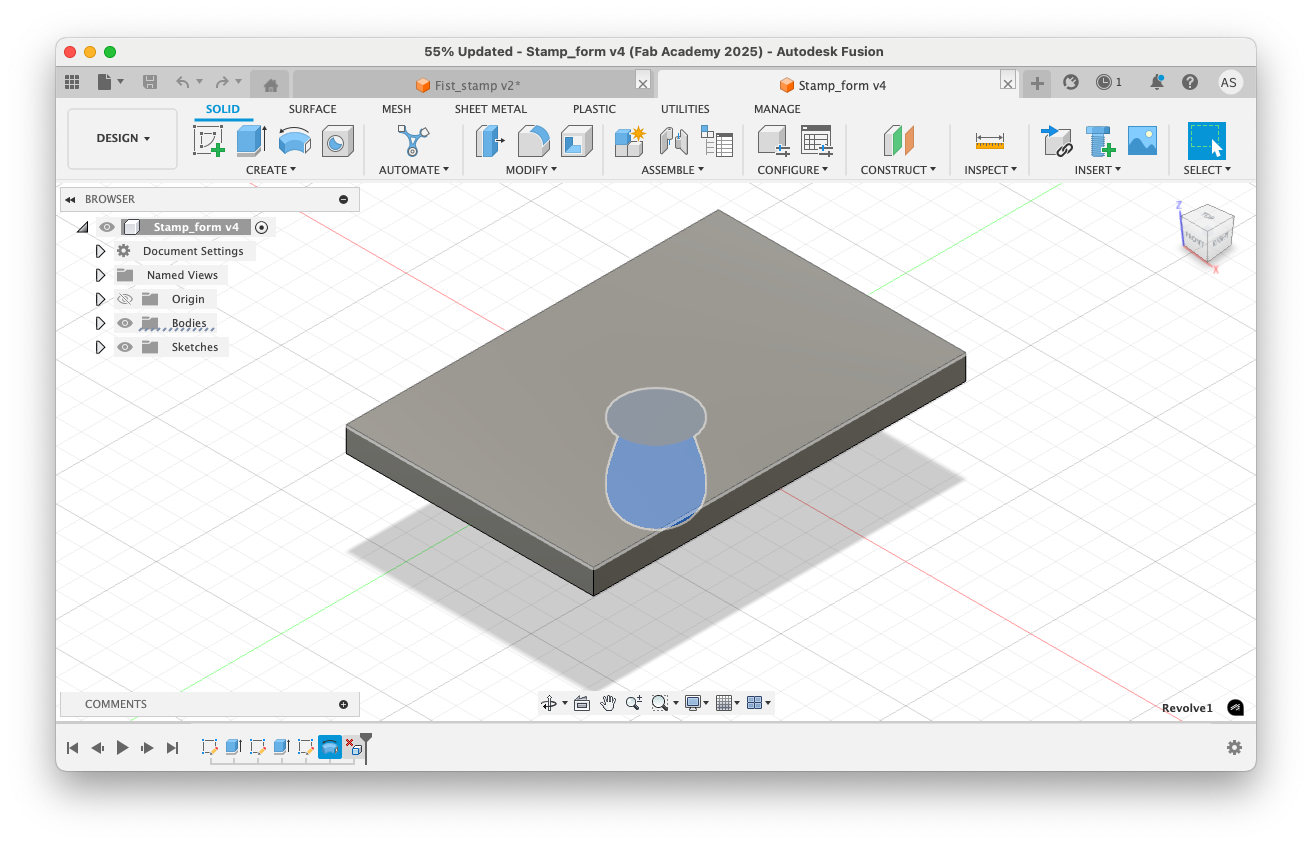Click the Measure tool icon in Inspect
Screen dimensions: 1312x845
[x=990, y=140]
